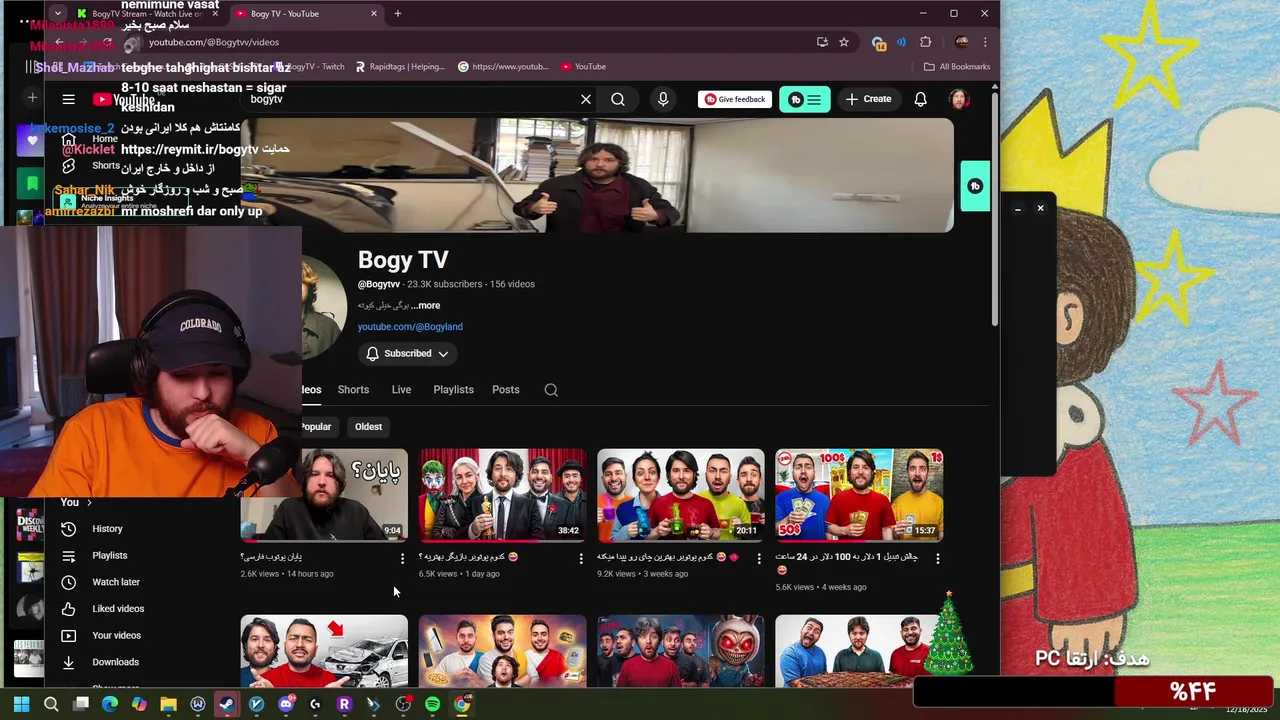Expand channel description with ...more
Viewport: 1280px width, 720px height.
pos(425,306)
